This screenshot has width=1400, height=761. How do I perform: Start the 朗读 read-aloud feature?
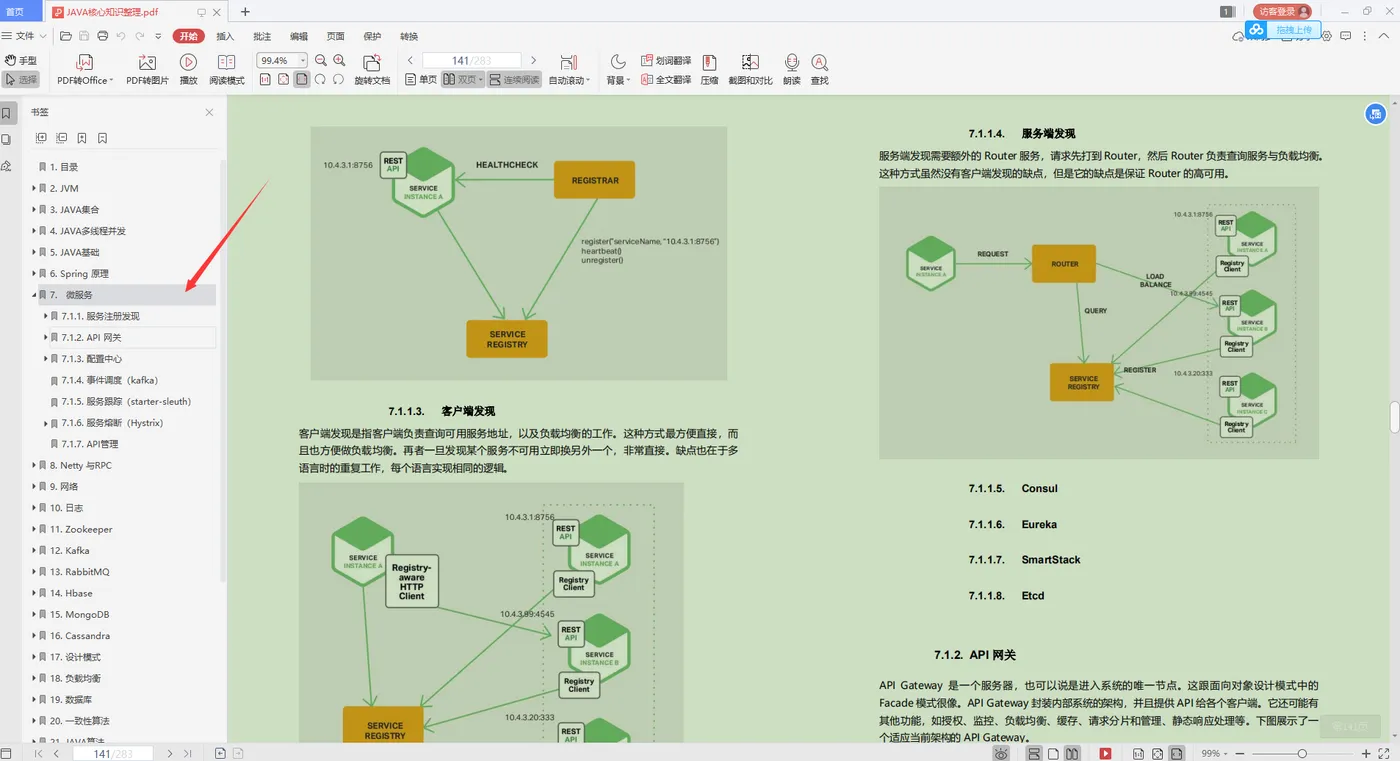click(792, 69)
